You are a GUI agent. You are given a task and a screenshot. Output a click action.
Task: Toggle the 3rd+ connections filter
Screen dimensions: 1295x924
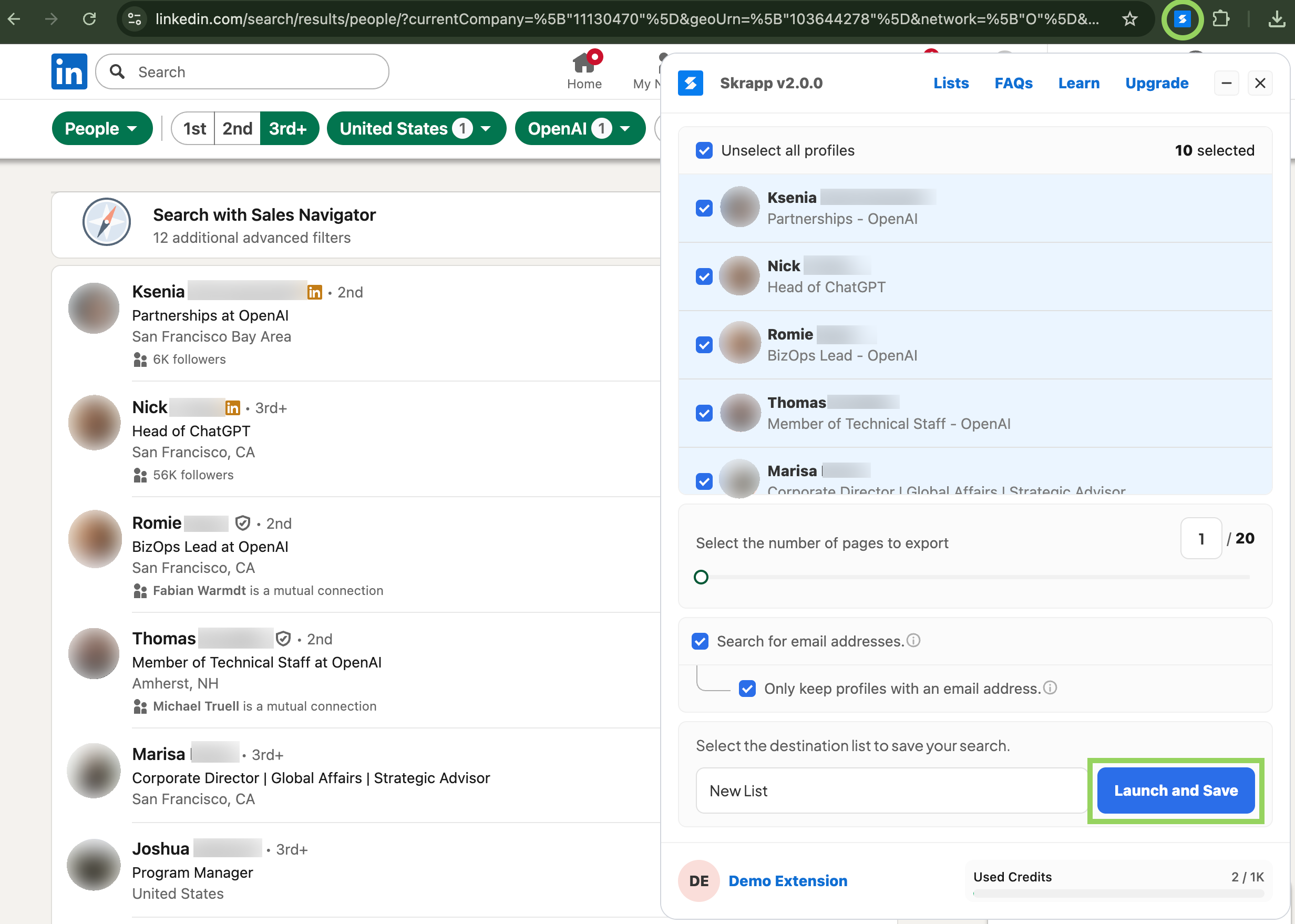click(289, 128)
